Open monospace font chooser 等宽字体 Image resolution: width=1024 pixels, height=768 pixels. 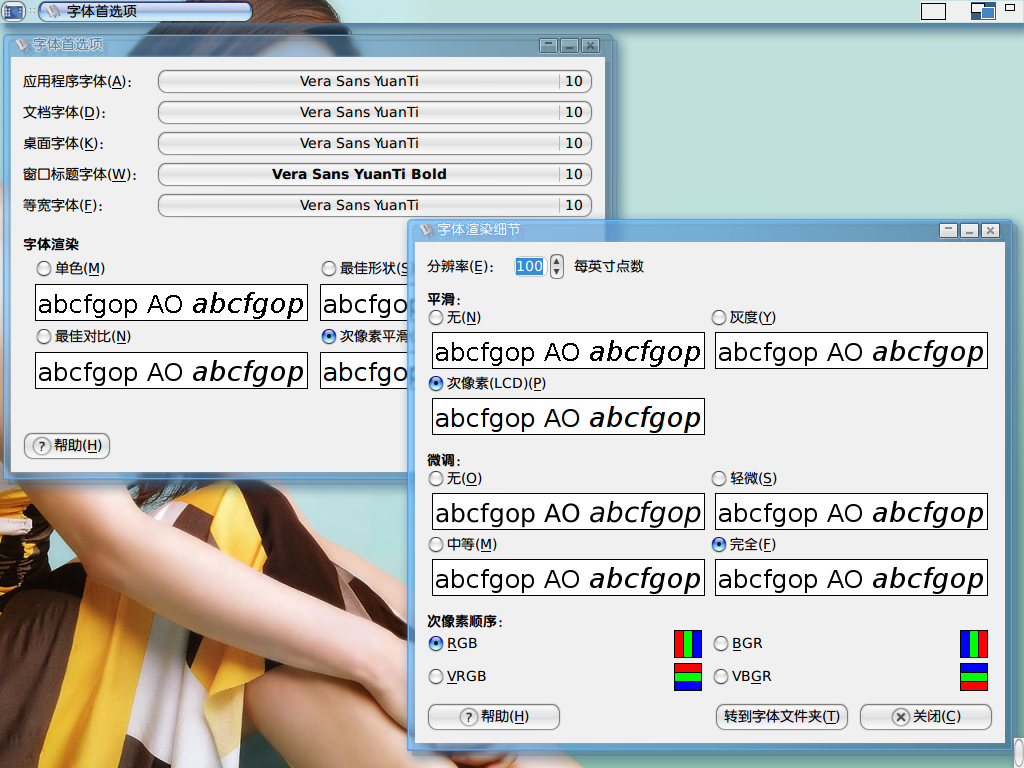375,205
